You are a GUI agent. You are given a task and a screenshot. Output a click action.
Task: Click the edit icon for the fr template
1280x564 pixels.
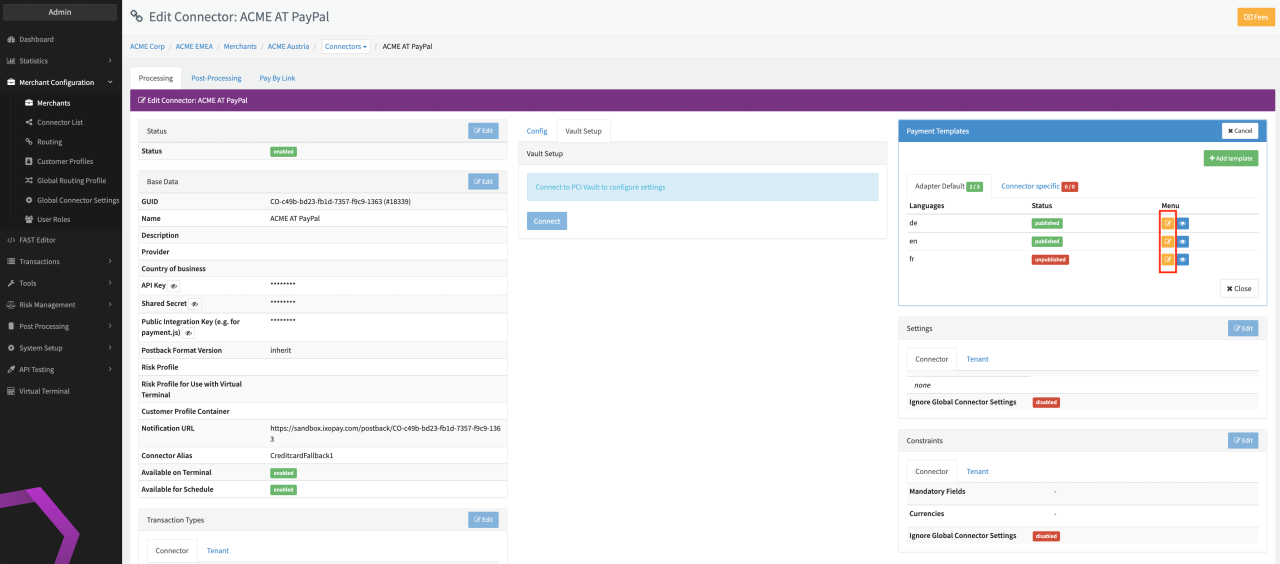1167,259
